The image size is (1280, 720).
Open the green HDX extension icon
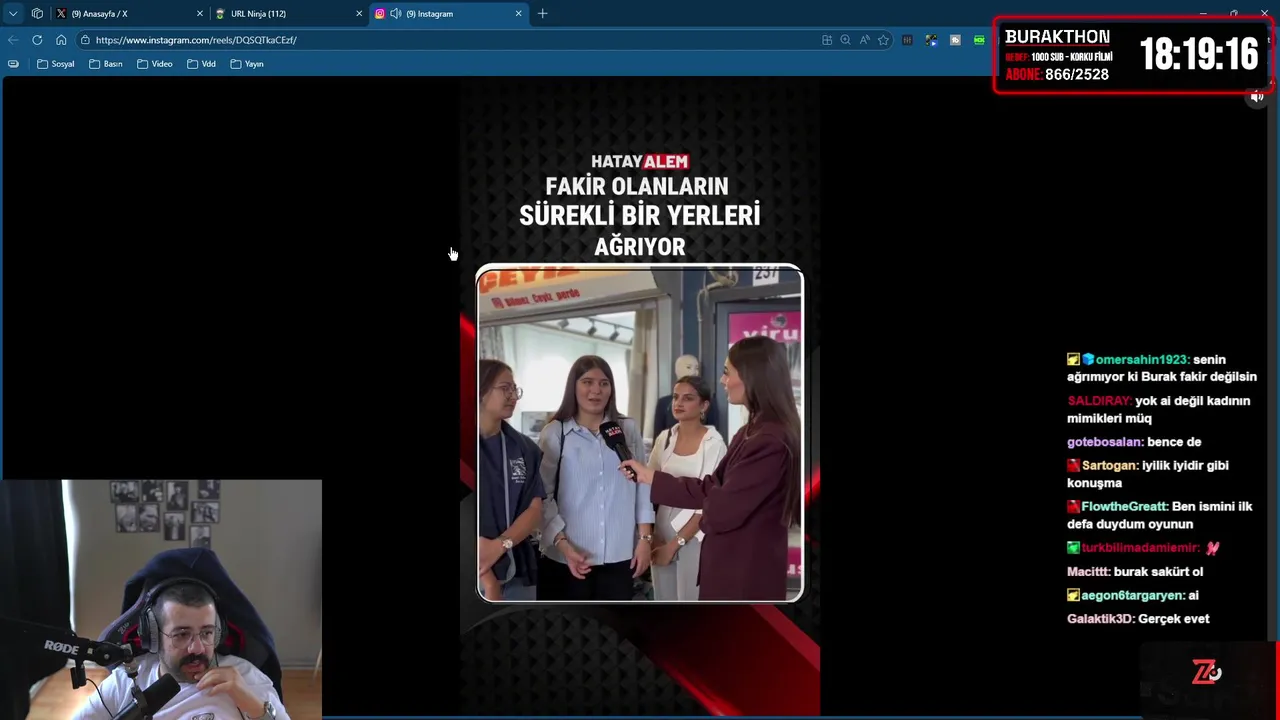point(979,40)
